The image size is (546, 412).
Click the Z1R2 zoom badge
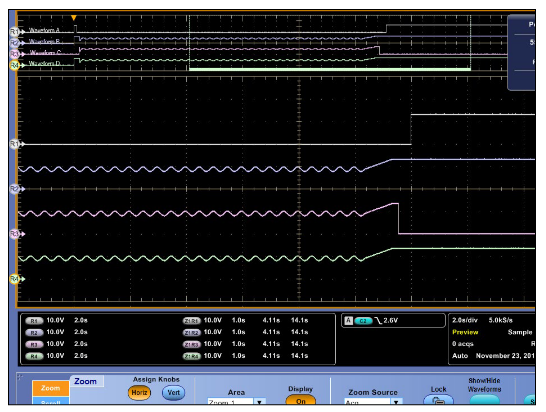click(192, 333)
